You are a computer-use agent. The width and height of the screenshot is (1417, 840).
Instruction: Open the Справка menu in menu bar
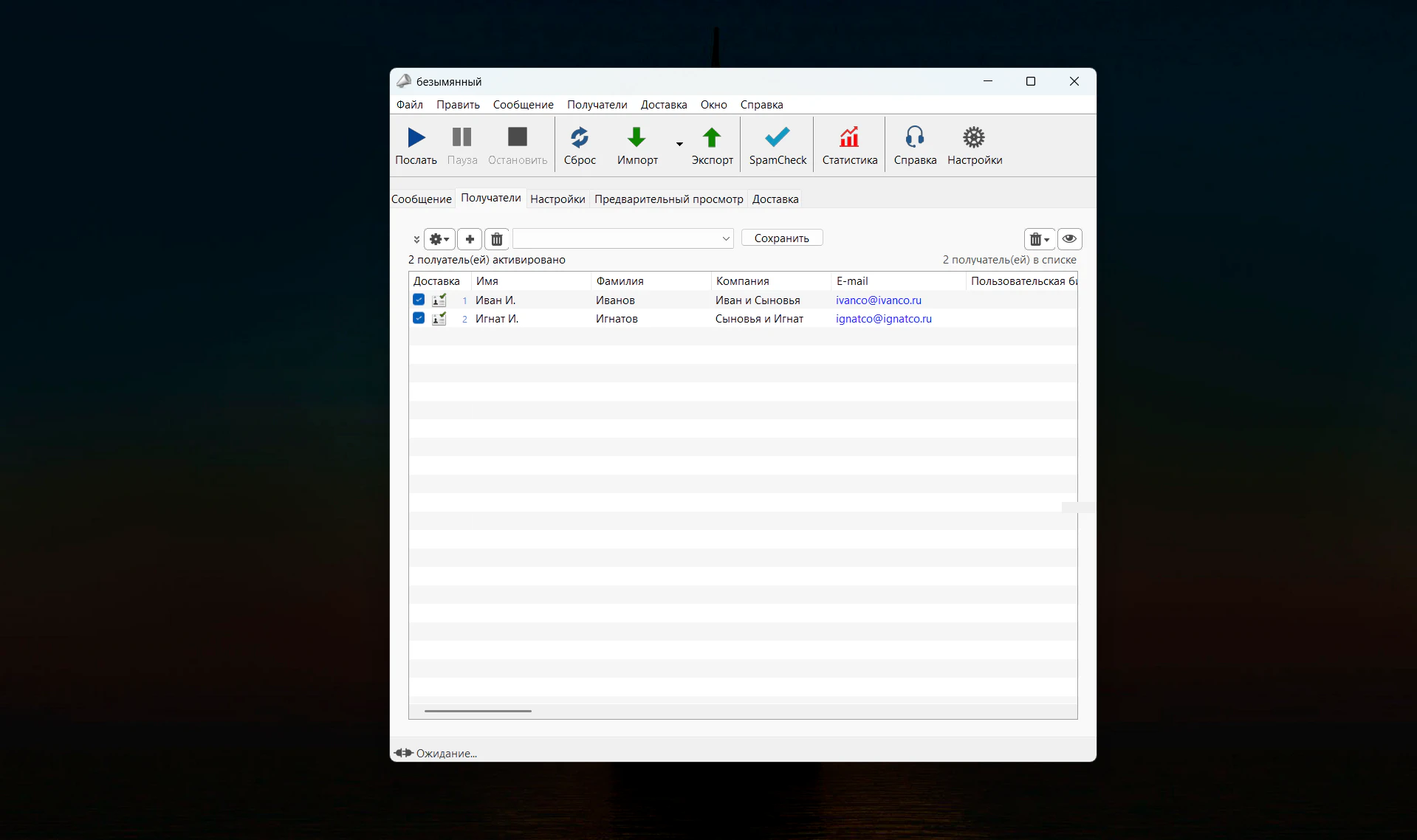[762, 105]
